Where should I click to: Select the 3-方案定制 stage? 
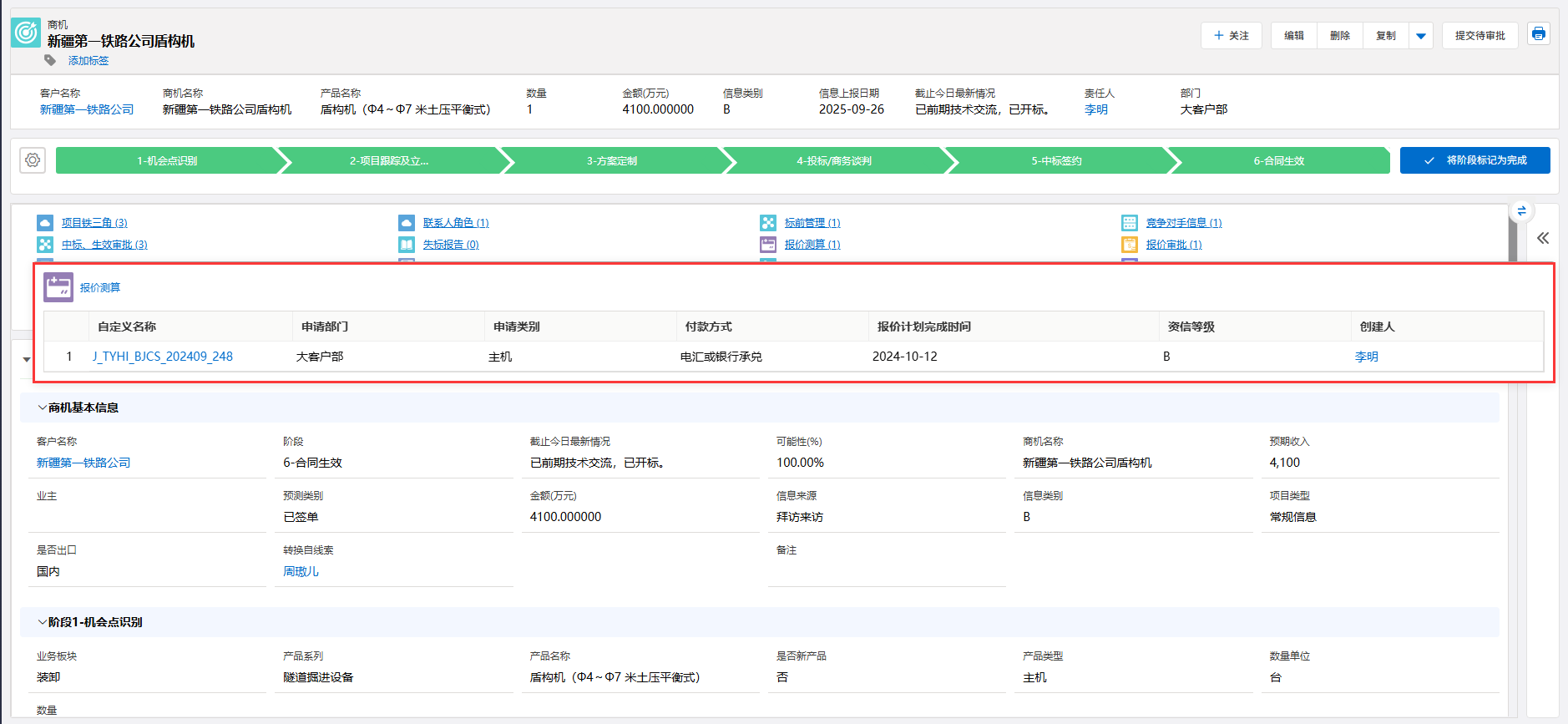click(611, 161)
